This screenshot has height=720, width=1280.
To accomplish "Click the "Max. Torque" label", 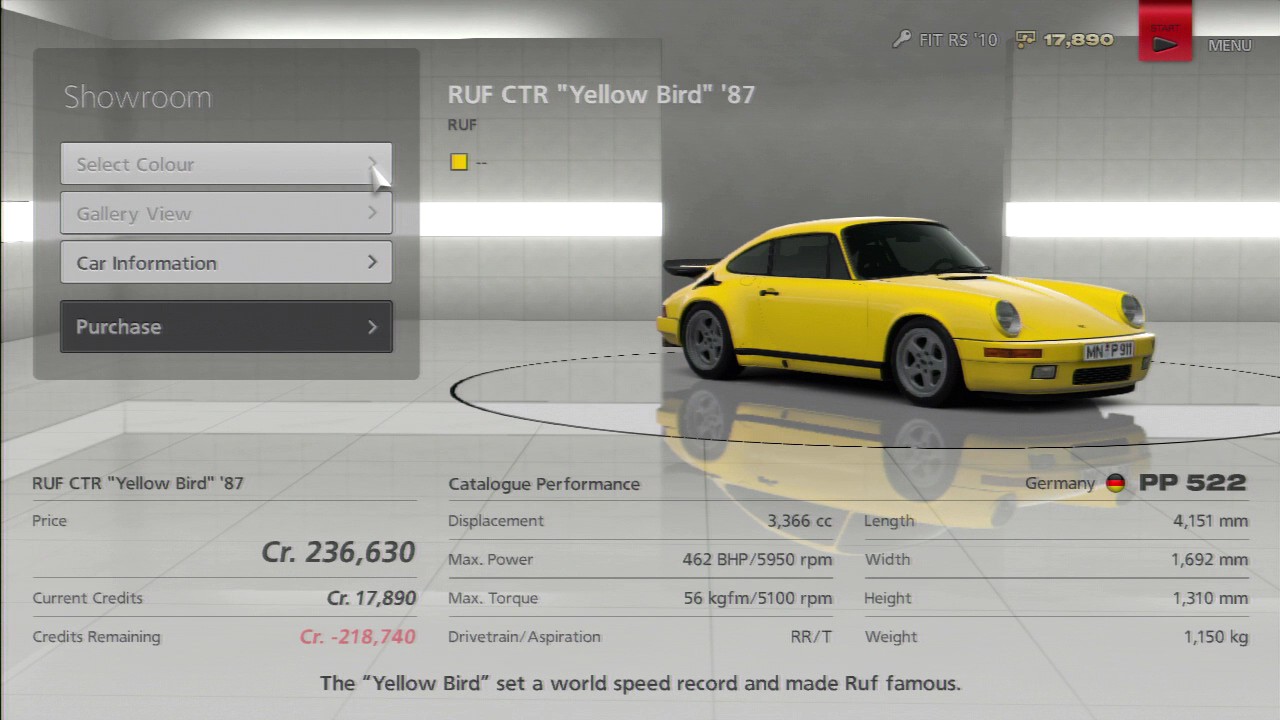I will coord(493,598).
